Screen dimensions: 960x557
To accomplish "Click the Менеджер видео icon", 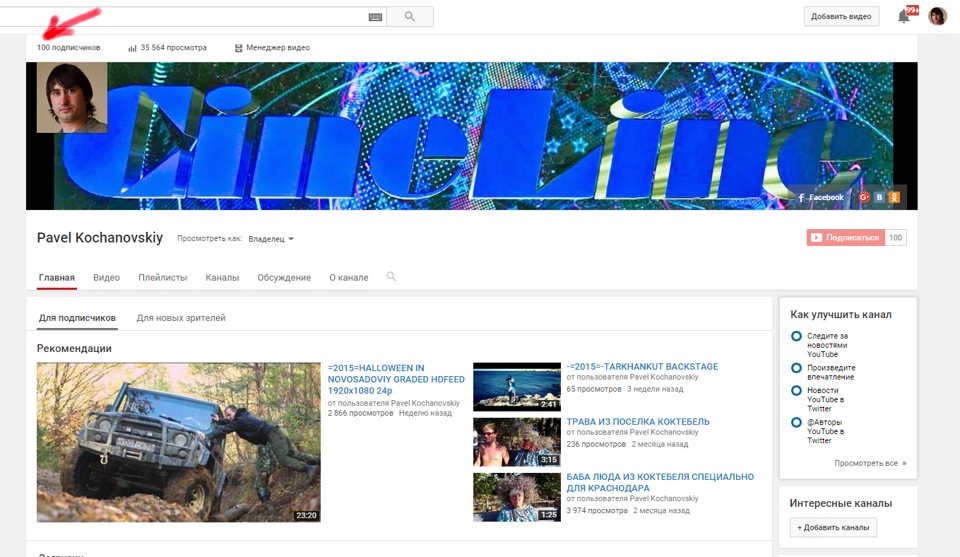I will point(239,48).
